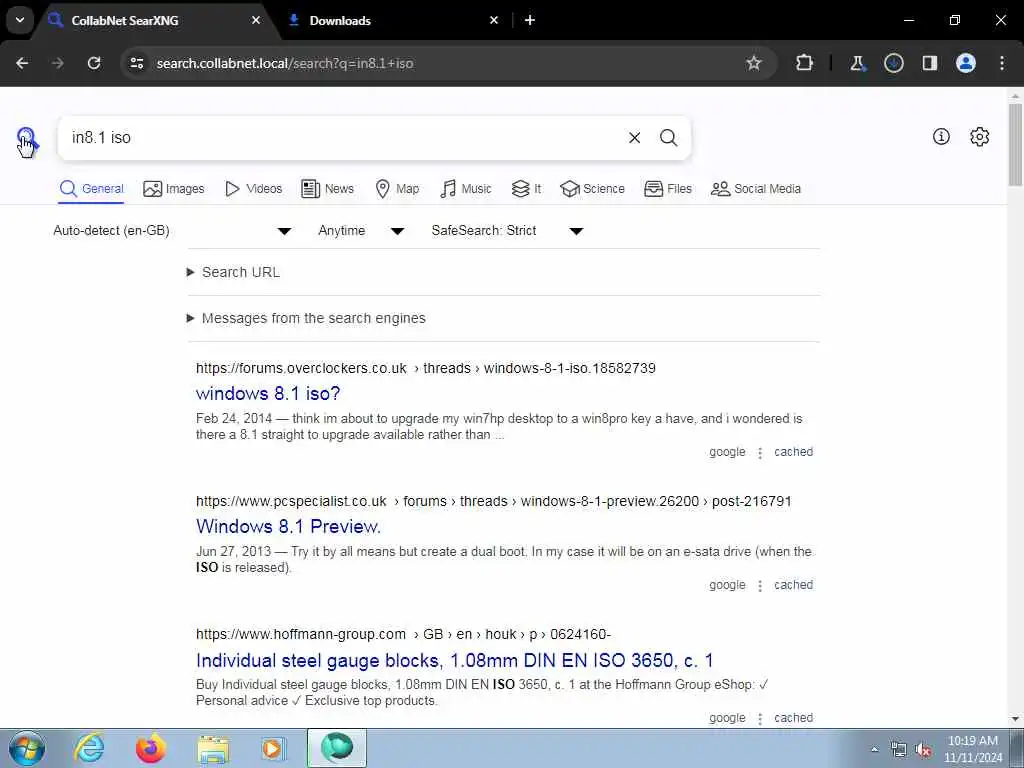Open Windows Explorer from the taskbar
The height and width of the screenshot is (768, 1024).
[213, 748]
